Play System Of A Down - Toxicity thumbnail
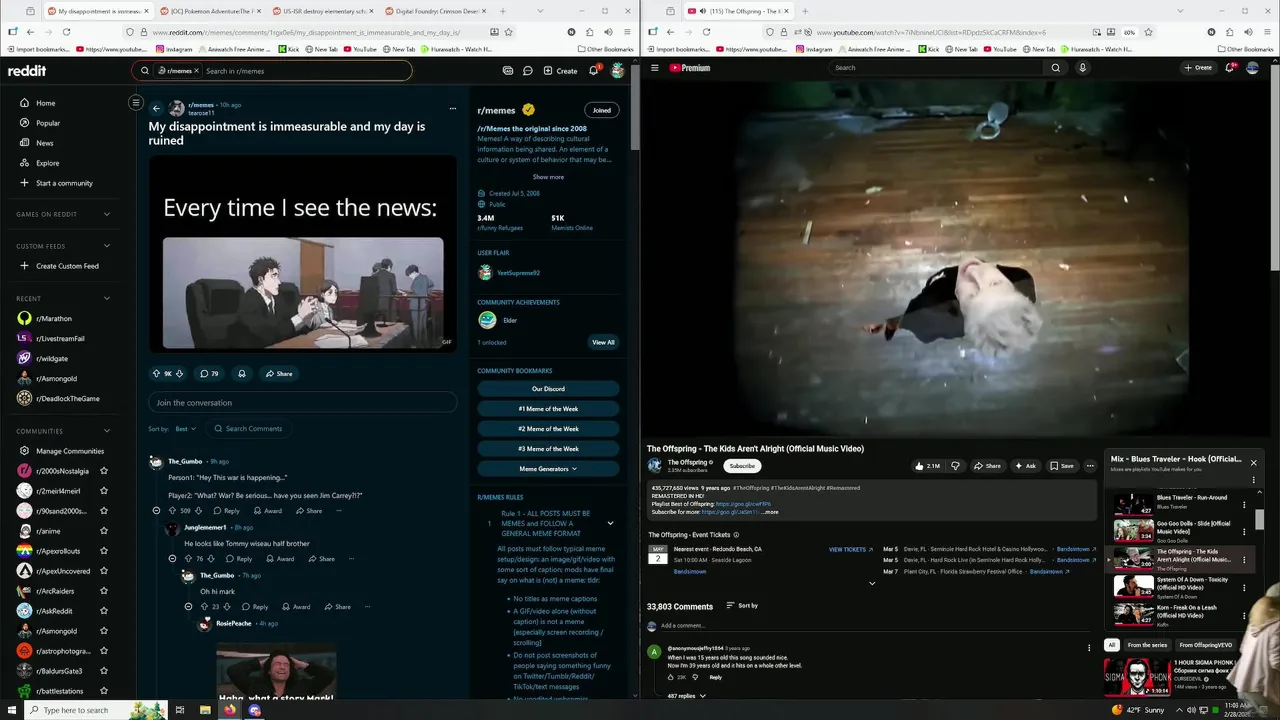Viewport: 1280px width, 720px height. click(1133, 586)
